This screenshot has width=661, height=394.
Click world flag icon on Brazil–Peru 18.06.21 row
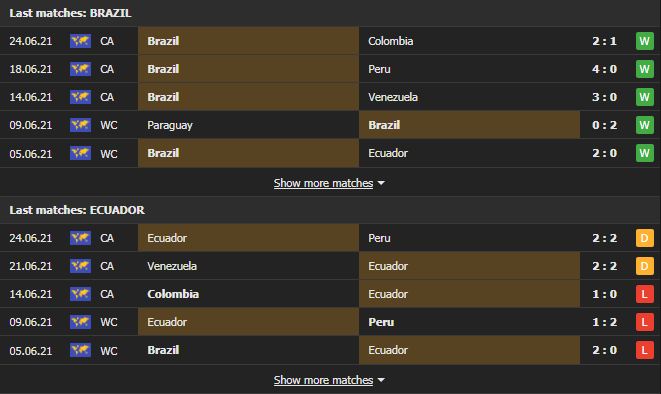(x=80, y=69)
